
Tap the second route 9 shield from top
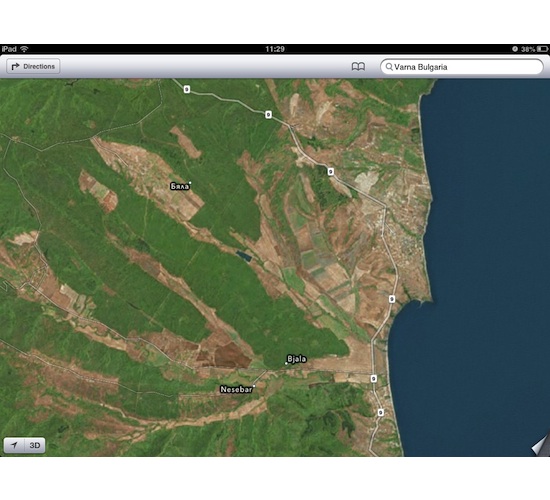tap(268, 114)
